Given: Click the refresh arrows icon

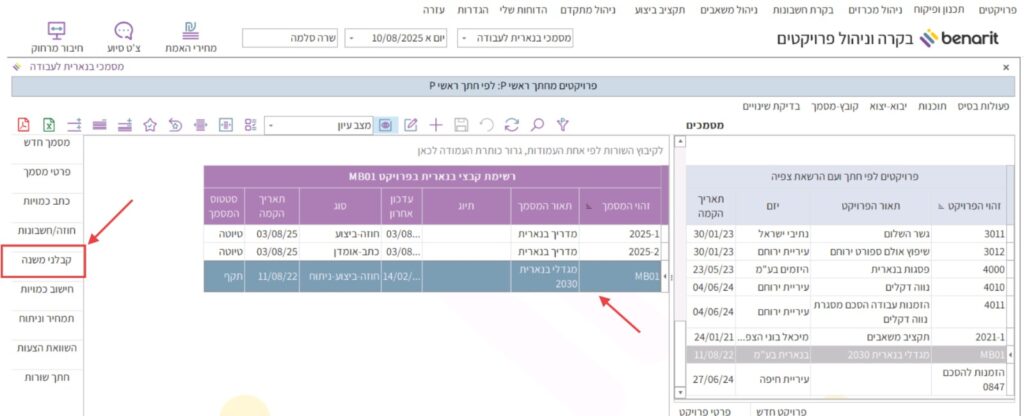Looking at the screenshot, I should click(x=512, y=125).
